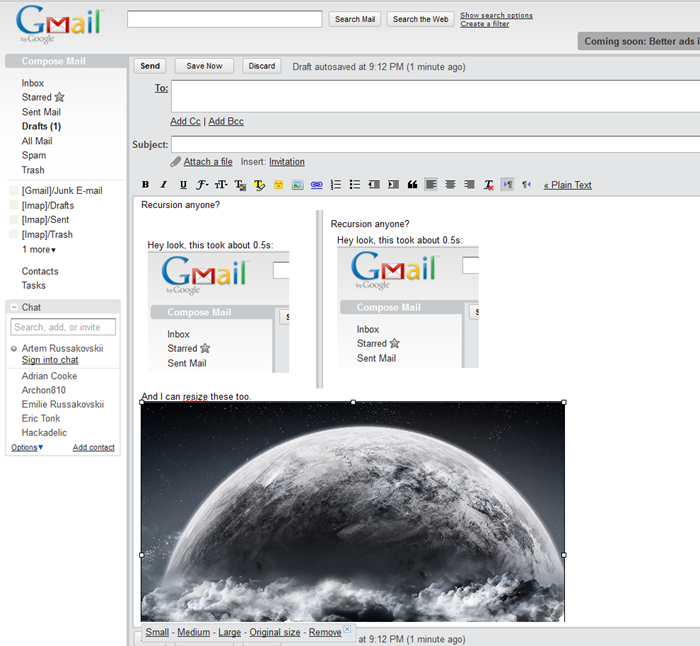This screenshot has width=700, height=646.
Task: Click the search input box
Action: [x=225, y=19]
